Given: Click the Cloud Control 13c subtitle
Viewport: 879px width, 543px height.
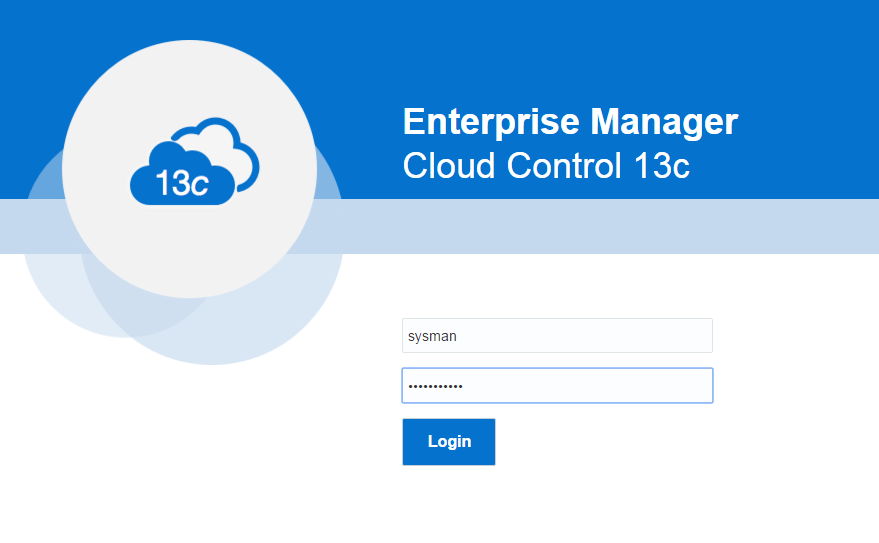Looking at the screenshot, I should coord(546,165).
